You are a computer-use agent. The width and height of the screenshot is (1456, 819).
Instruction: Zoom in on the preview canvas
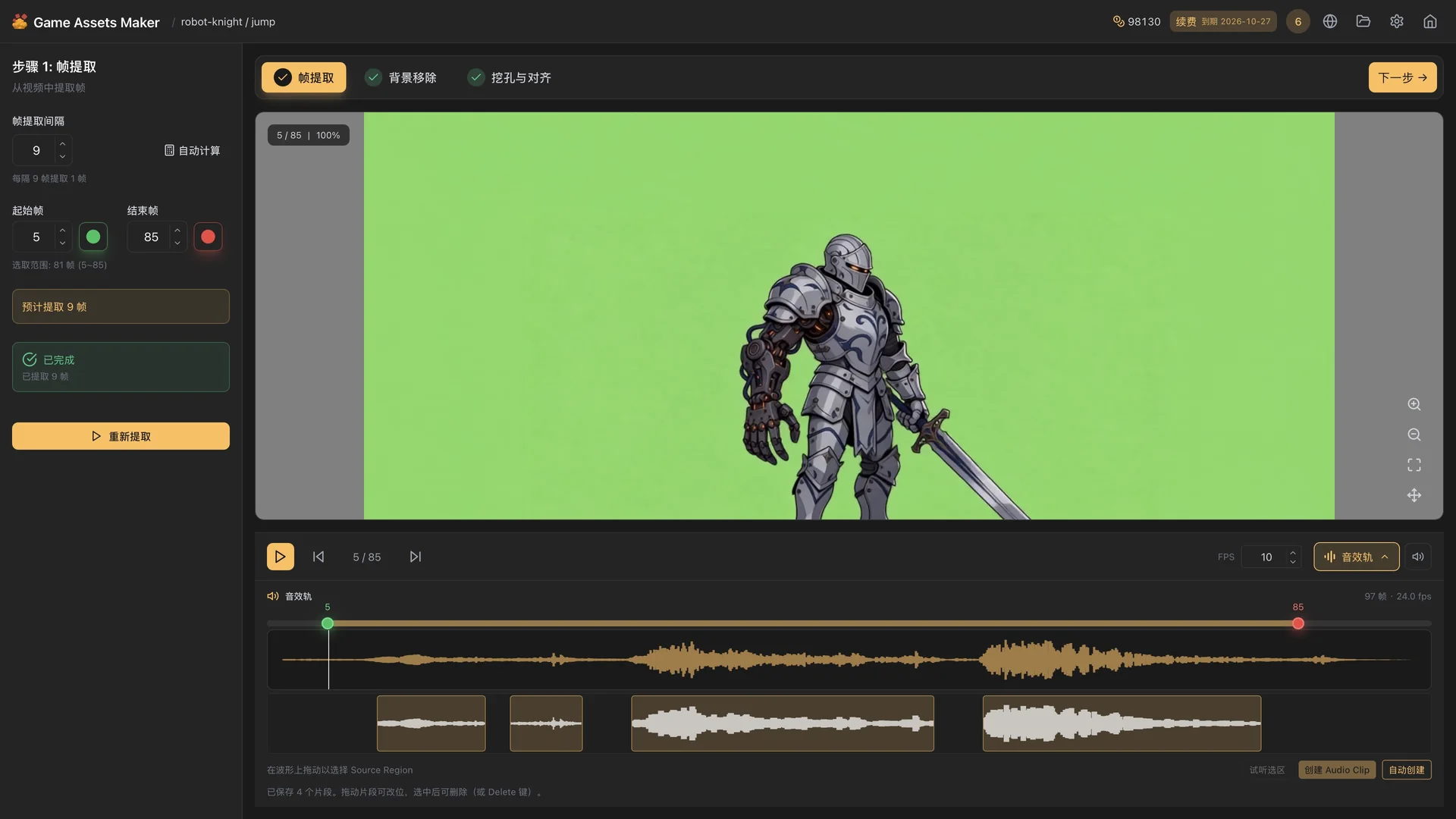tap(1414, 404)
